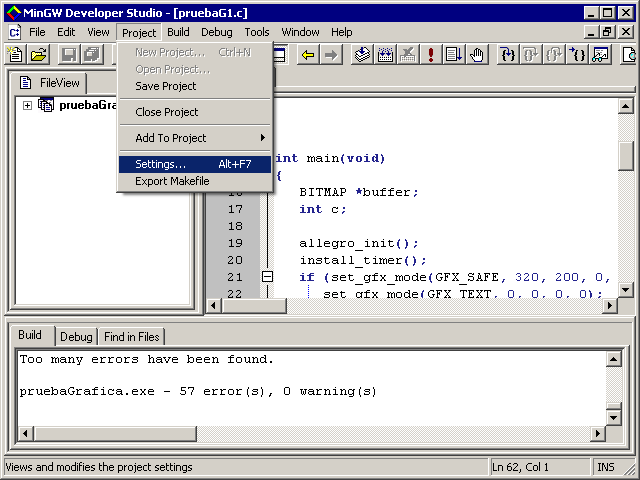Click the editor scroll up arrow

(625, 106)
